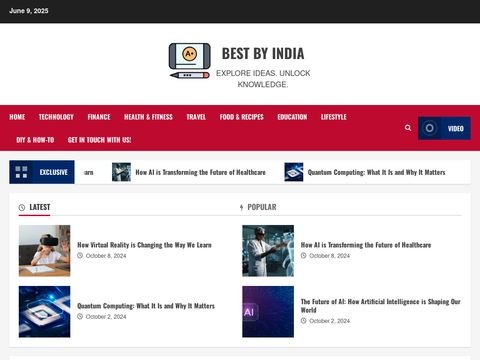Click the grid icon next to Exclusive

tap(21, 172)
